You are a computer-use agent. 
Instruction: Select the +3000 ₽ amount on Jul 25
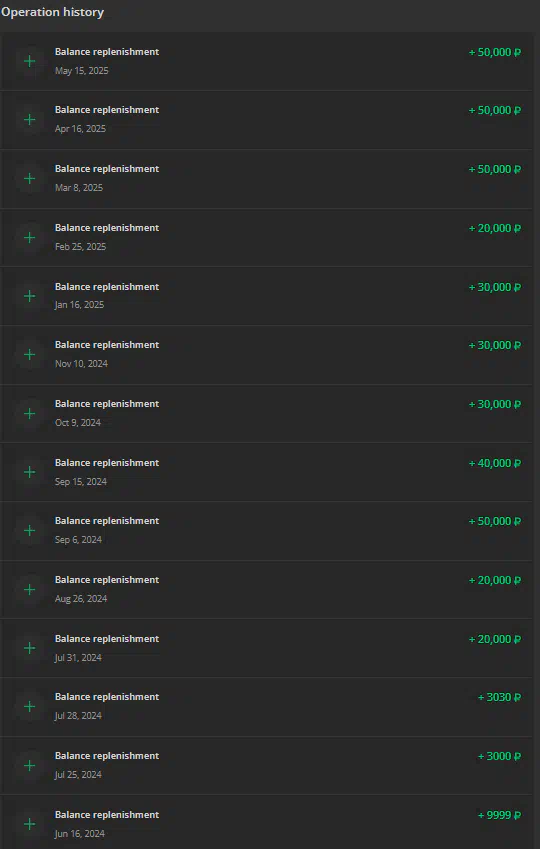point(499,756)
